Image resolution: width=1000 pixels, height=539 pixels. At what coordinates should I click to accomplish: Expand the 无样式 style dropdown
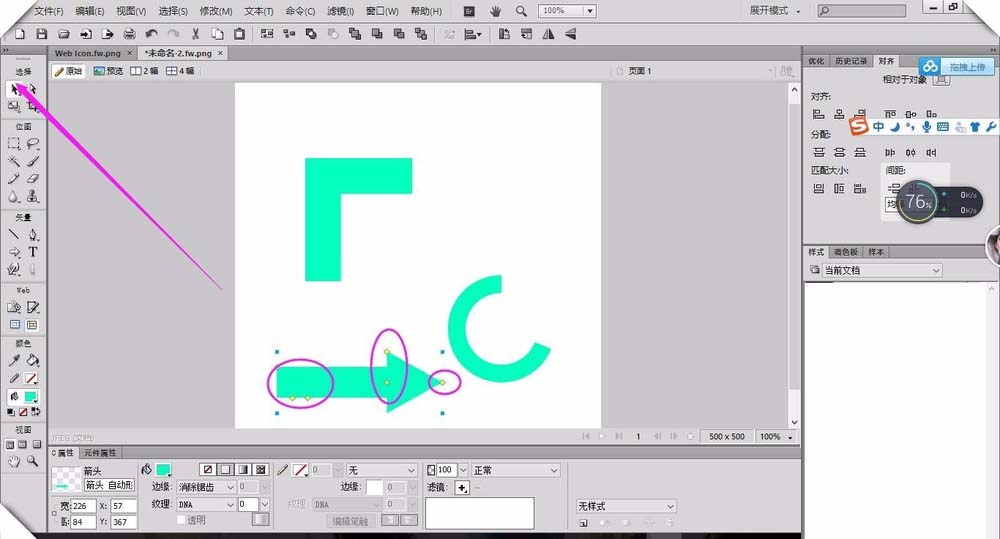(626, 506)
